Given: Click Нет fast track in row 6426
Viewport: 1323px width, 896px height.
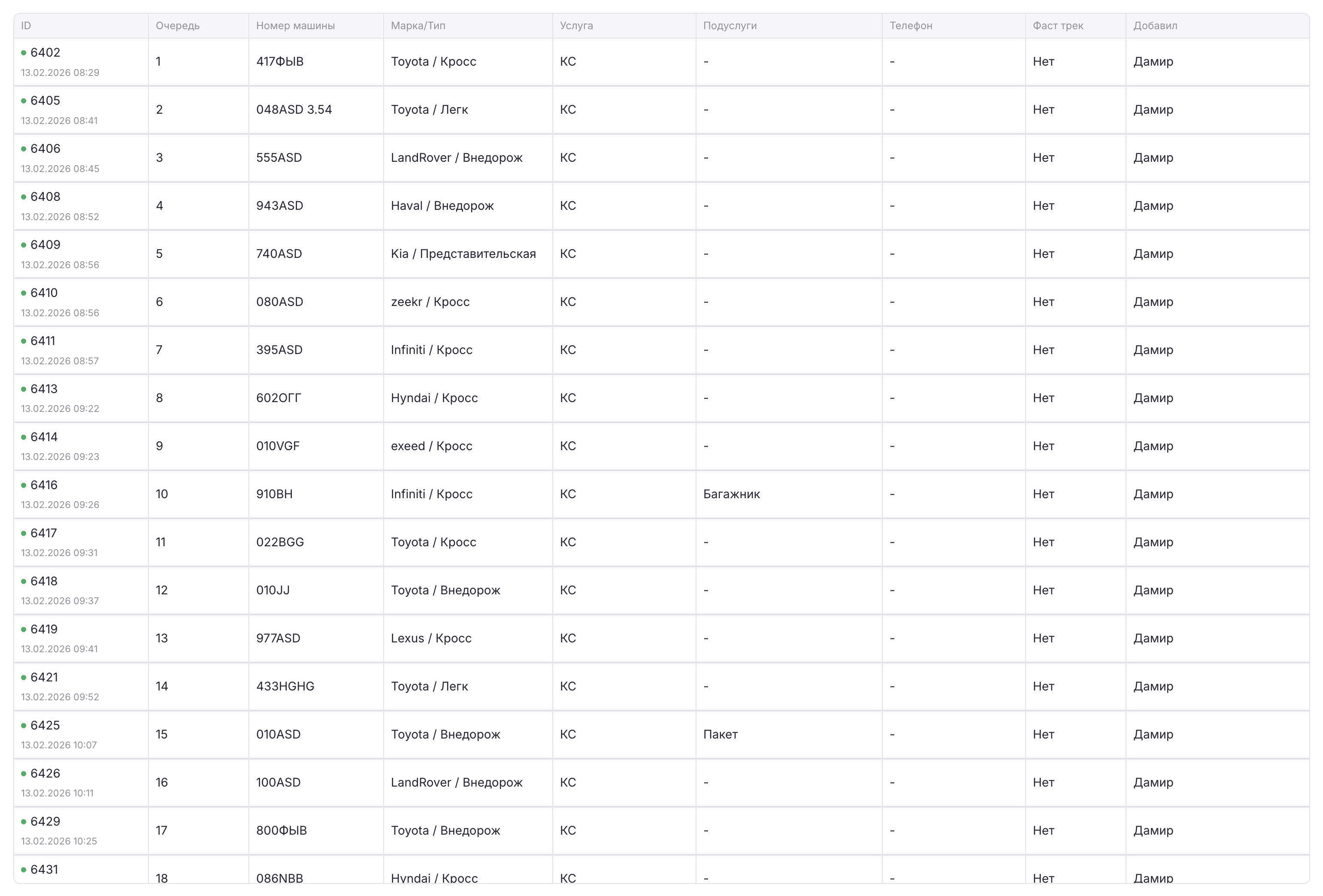Looking at the screenshot, I should [1044, 782].
